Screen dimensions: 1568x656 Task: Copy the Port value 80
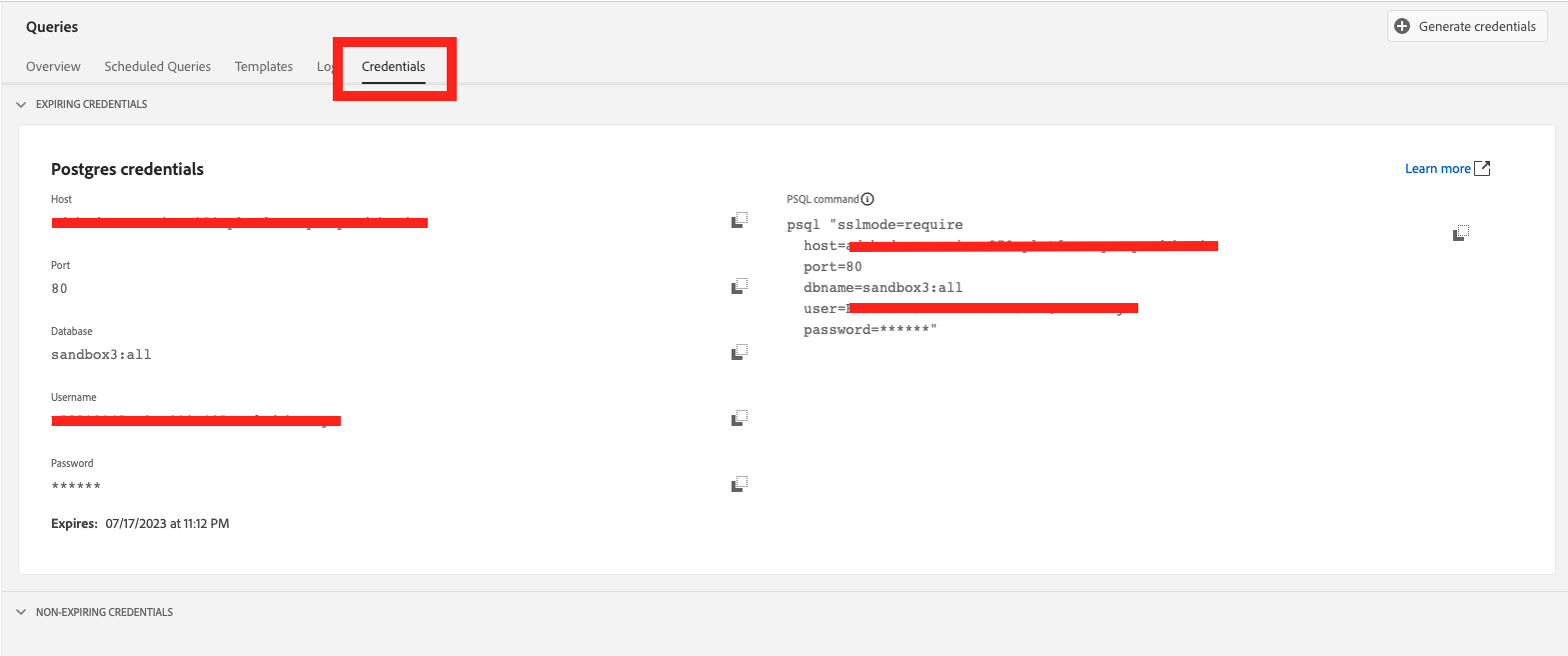[x=740, y=286]
